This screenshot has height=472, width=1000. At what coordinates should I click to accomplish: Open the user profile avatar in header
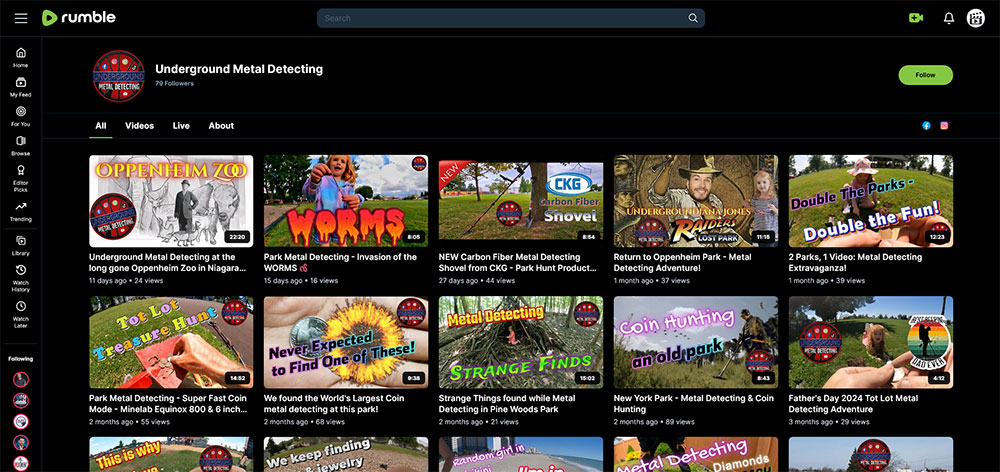976,18
